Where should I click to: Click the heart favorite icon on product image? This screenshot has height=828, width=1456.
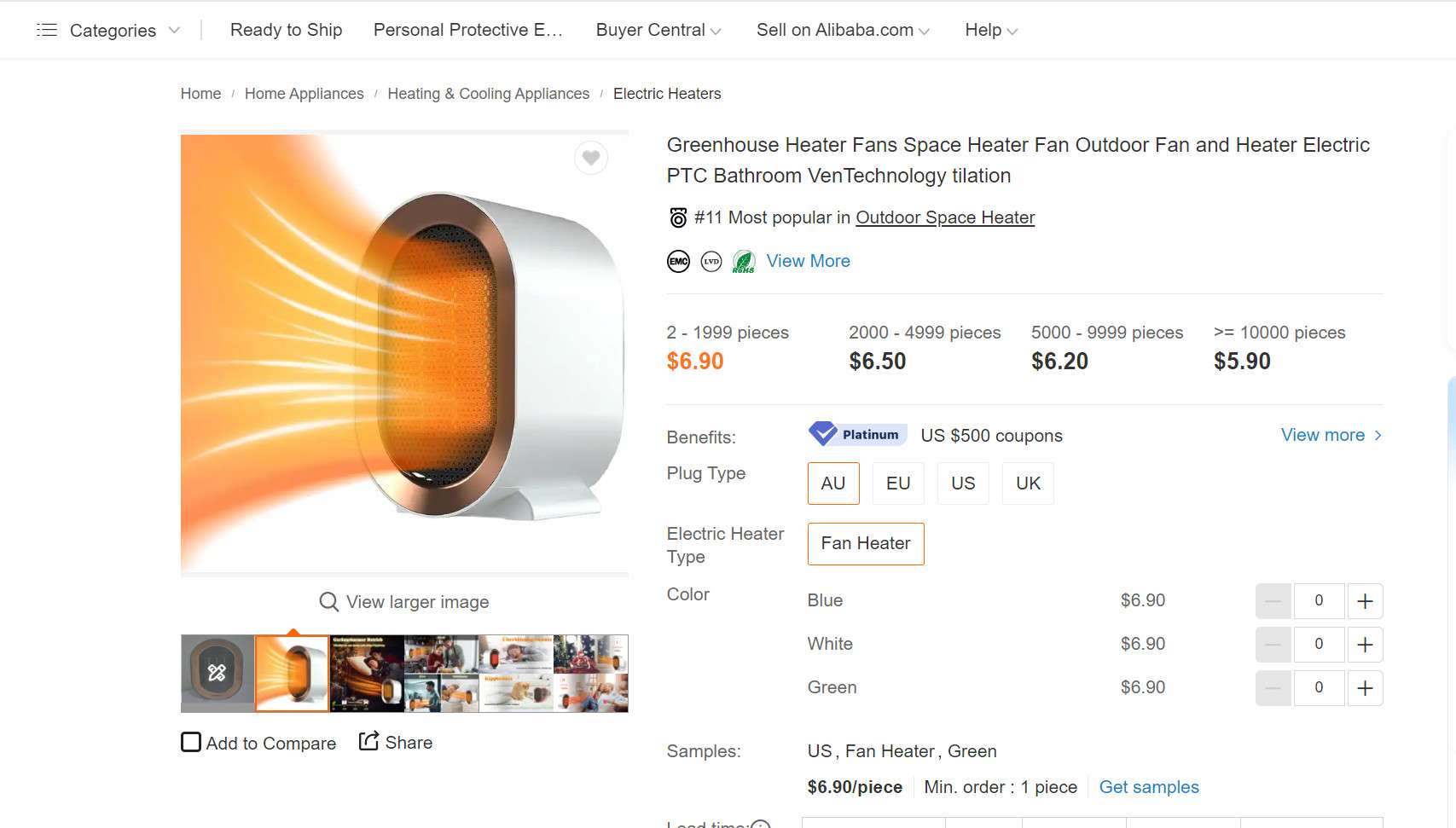click(x=590, y=158)
